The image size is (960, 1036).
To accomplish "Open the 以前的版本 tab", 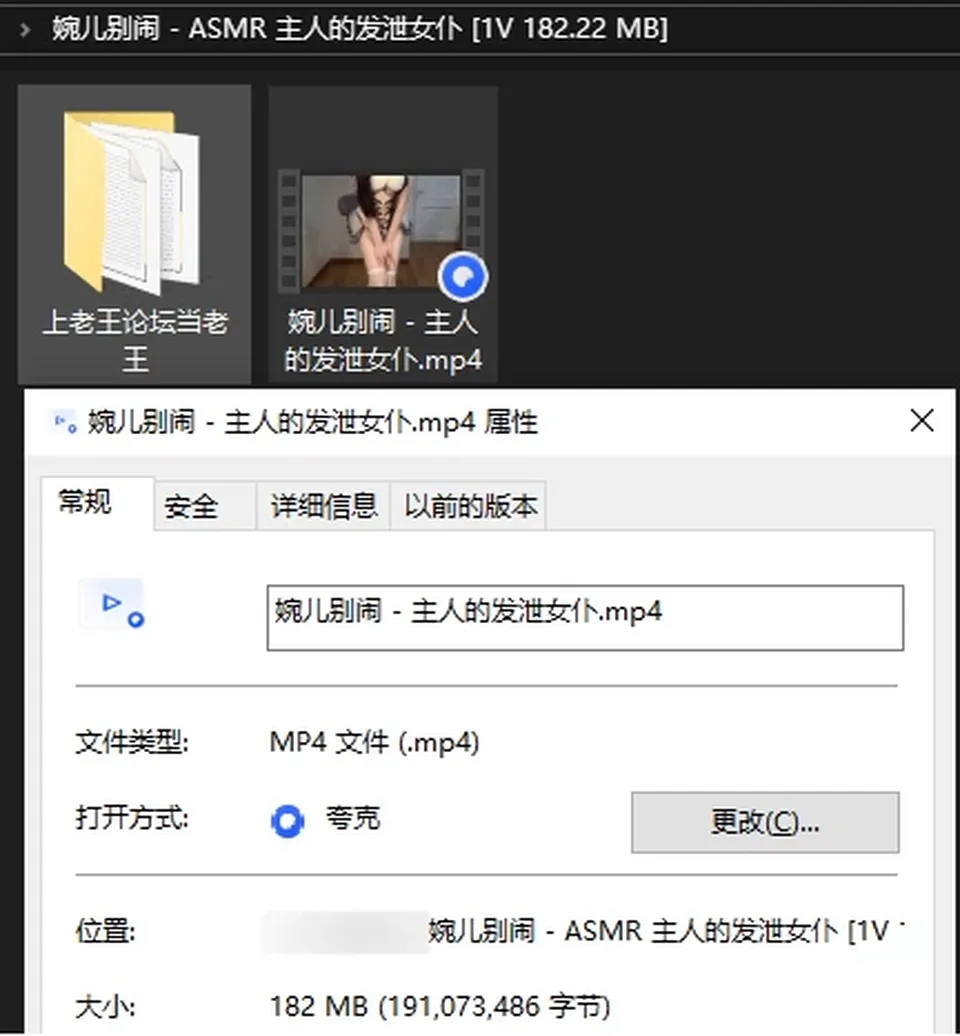I will tap(470, 507).
